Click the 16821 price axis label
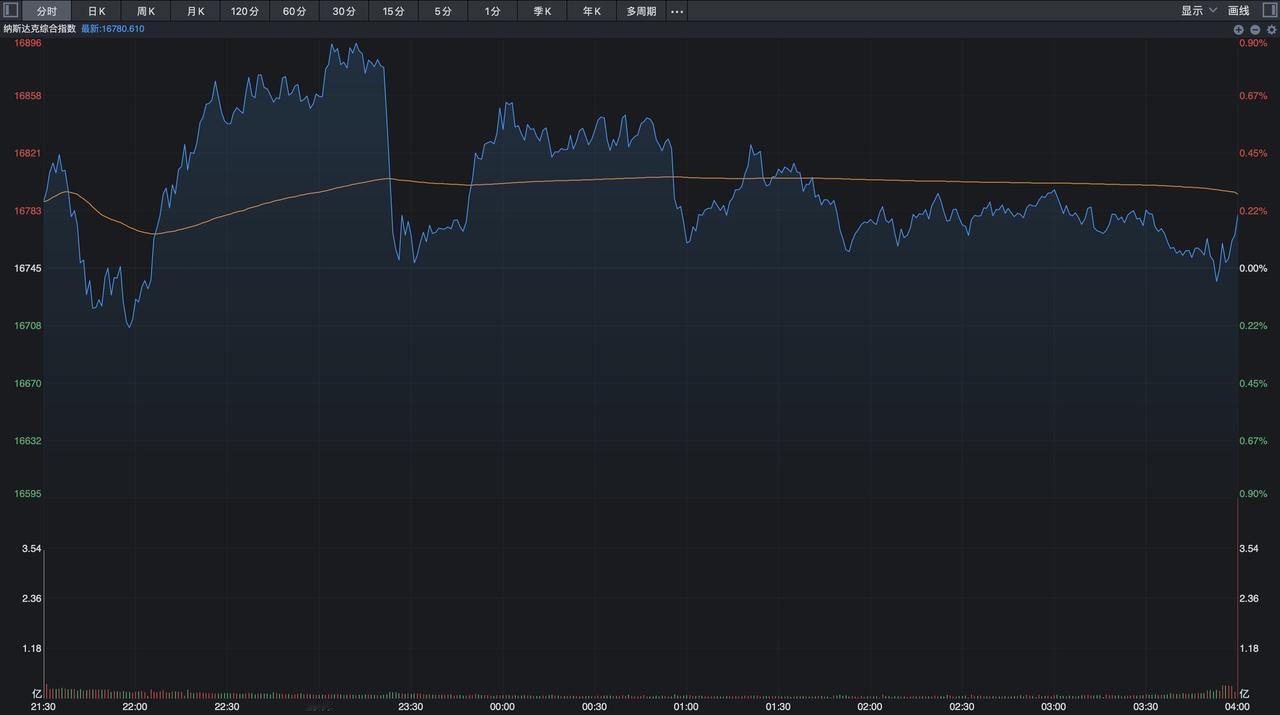This screenshot has width=1280, height=715. (x=27, y=153)
